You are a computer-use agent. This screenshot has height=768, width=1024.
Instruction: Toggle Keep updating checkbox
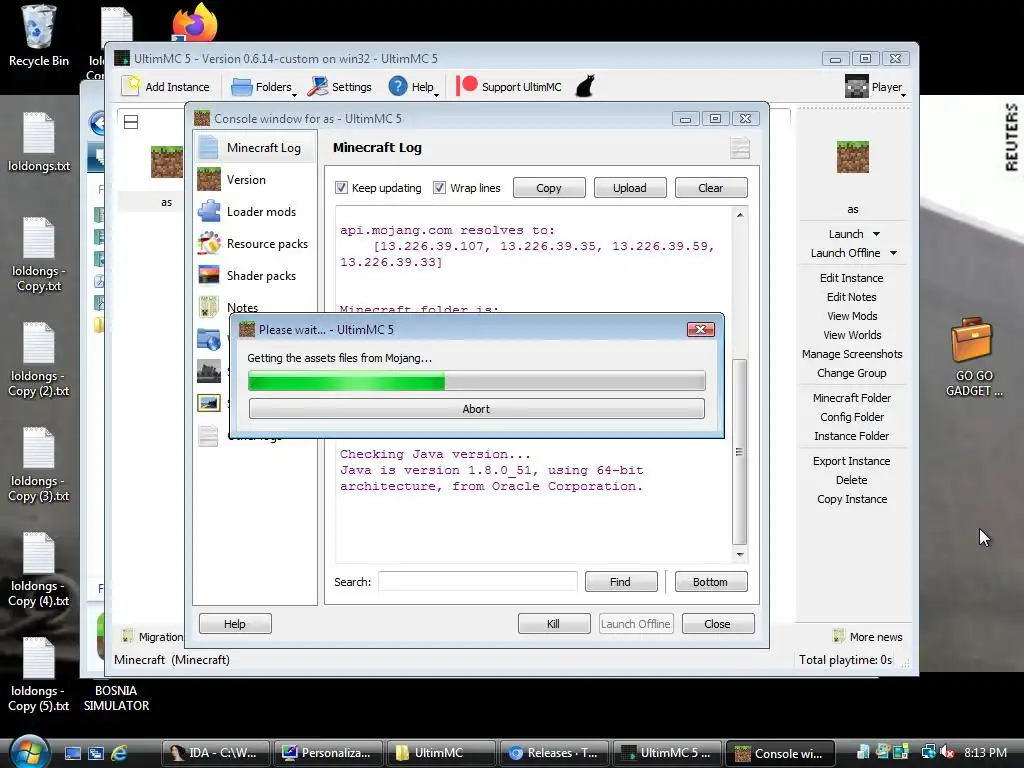tap(342, 187)
